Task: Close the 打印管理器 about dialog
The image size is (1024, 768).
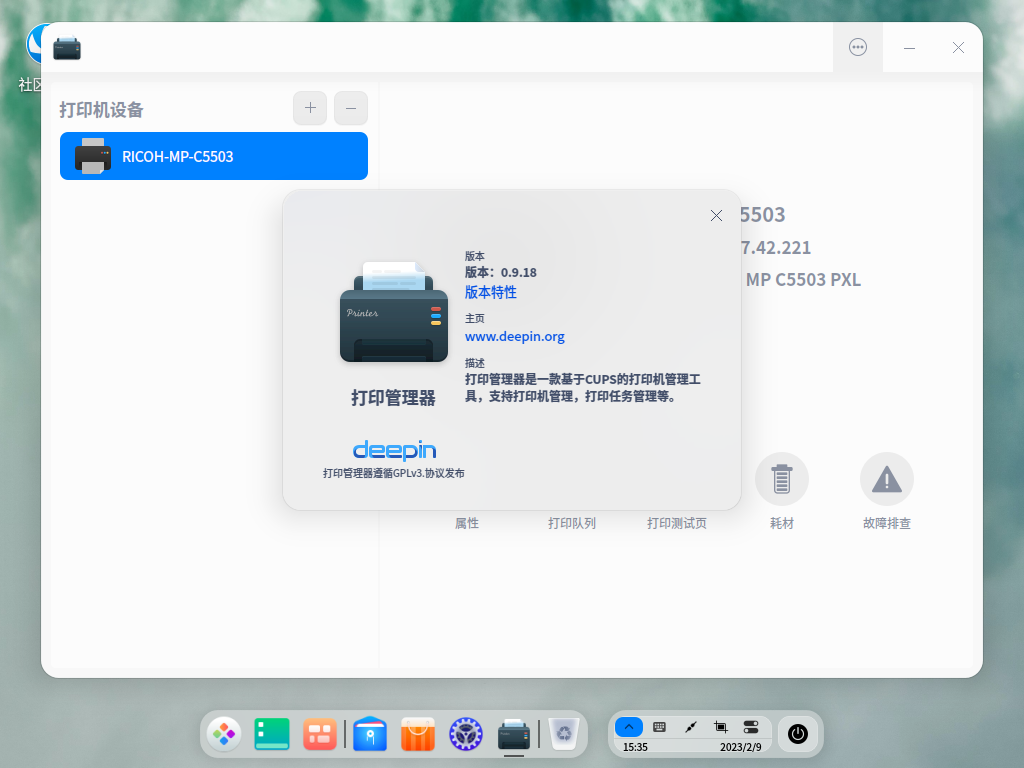Action: pyautogui.click(x=716, y=215)
